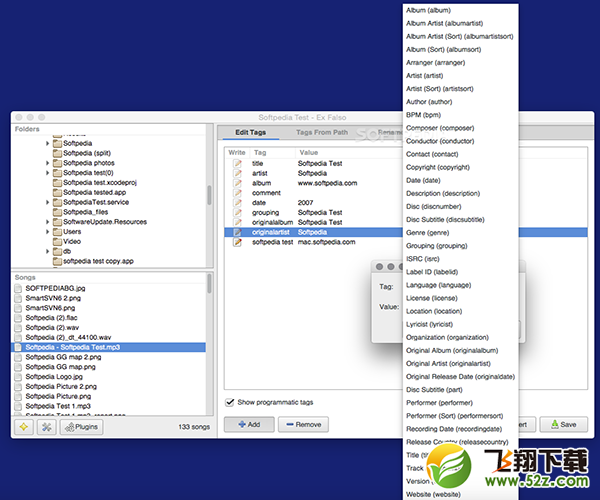Click the Songs list scrollbar
Image resolution: width=600 pixels, height=500 pixels.
click(209, 283)
